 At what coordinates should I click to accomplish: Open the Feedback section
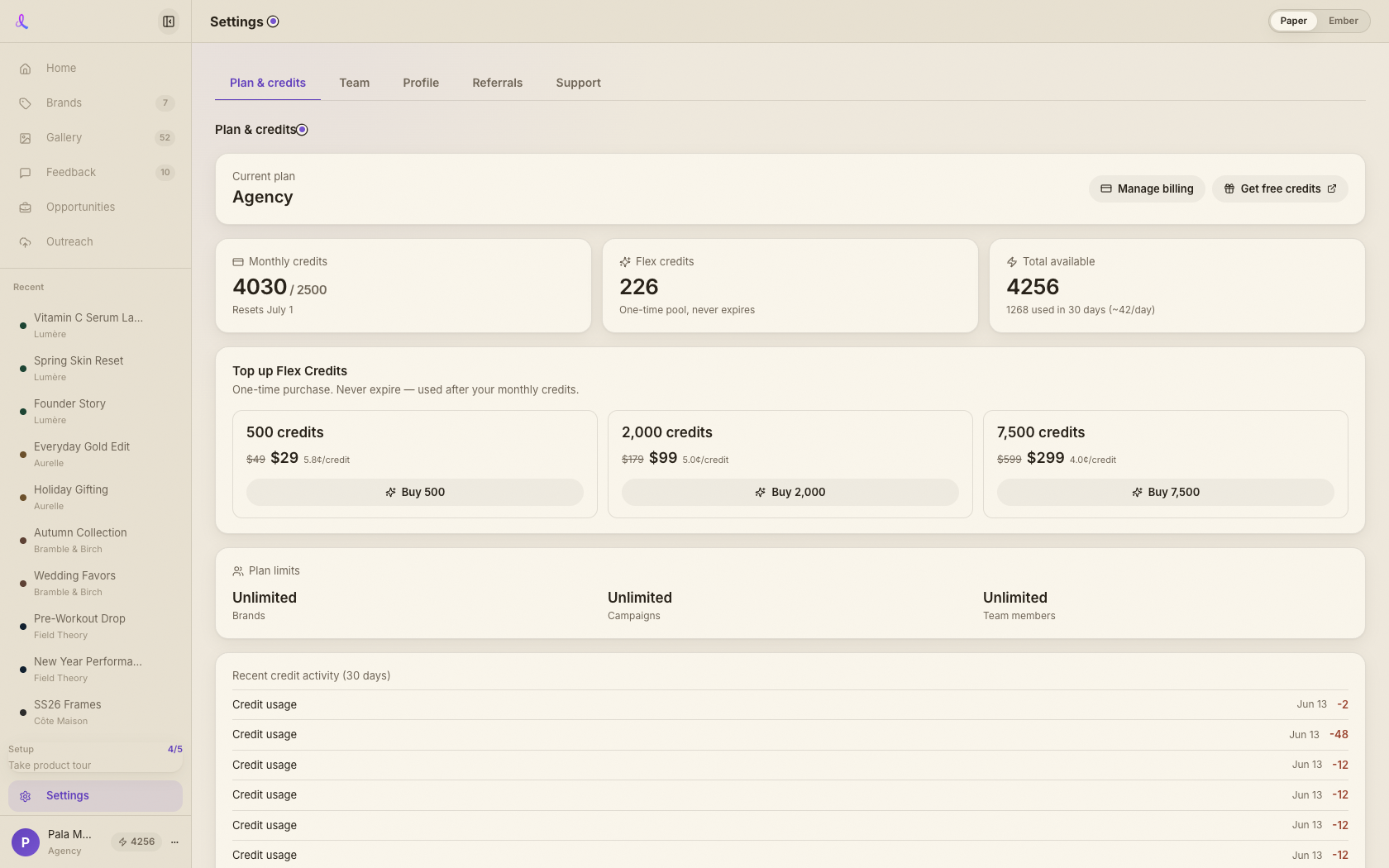(x=96, y=173)
